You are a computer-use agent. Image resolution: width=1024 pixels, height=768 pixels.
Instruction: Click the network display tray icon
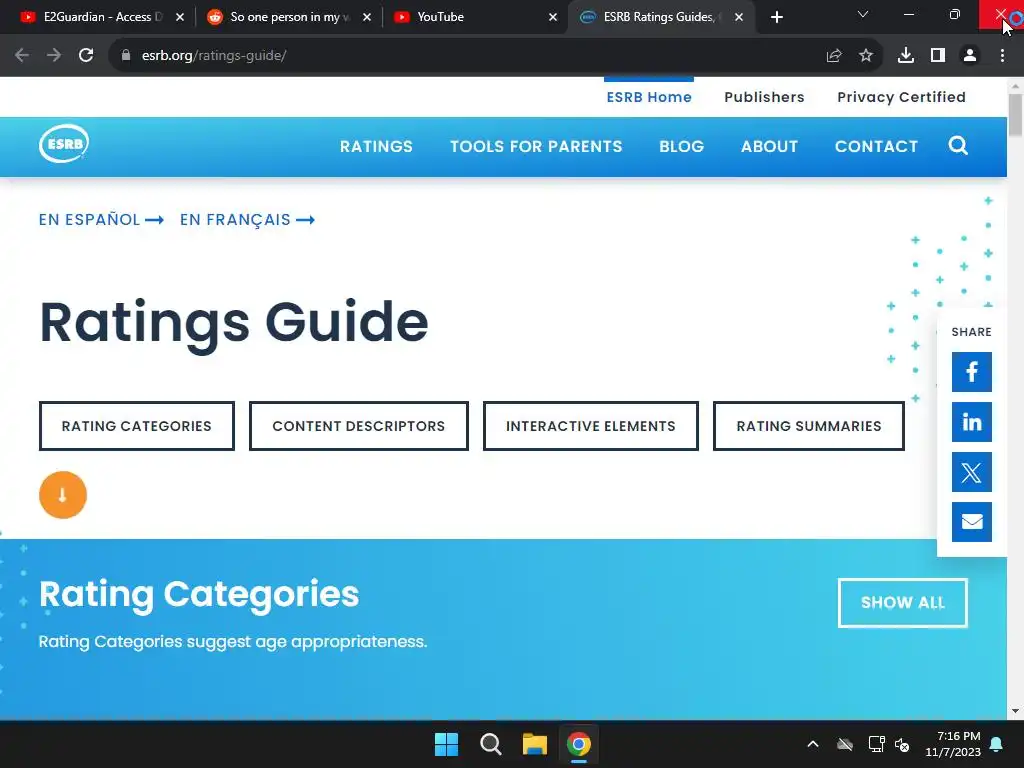pyautogui.click(x=876, y=744)
